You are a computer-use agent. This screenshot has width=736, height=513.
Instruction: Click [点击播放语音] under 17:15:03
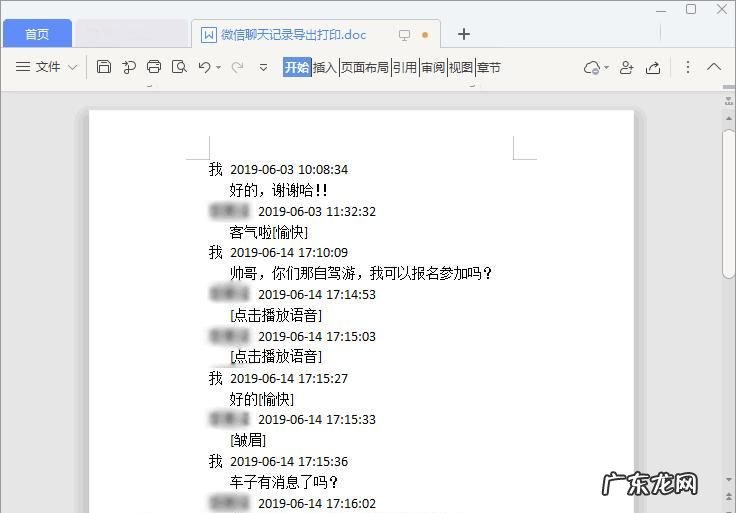276,356
